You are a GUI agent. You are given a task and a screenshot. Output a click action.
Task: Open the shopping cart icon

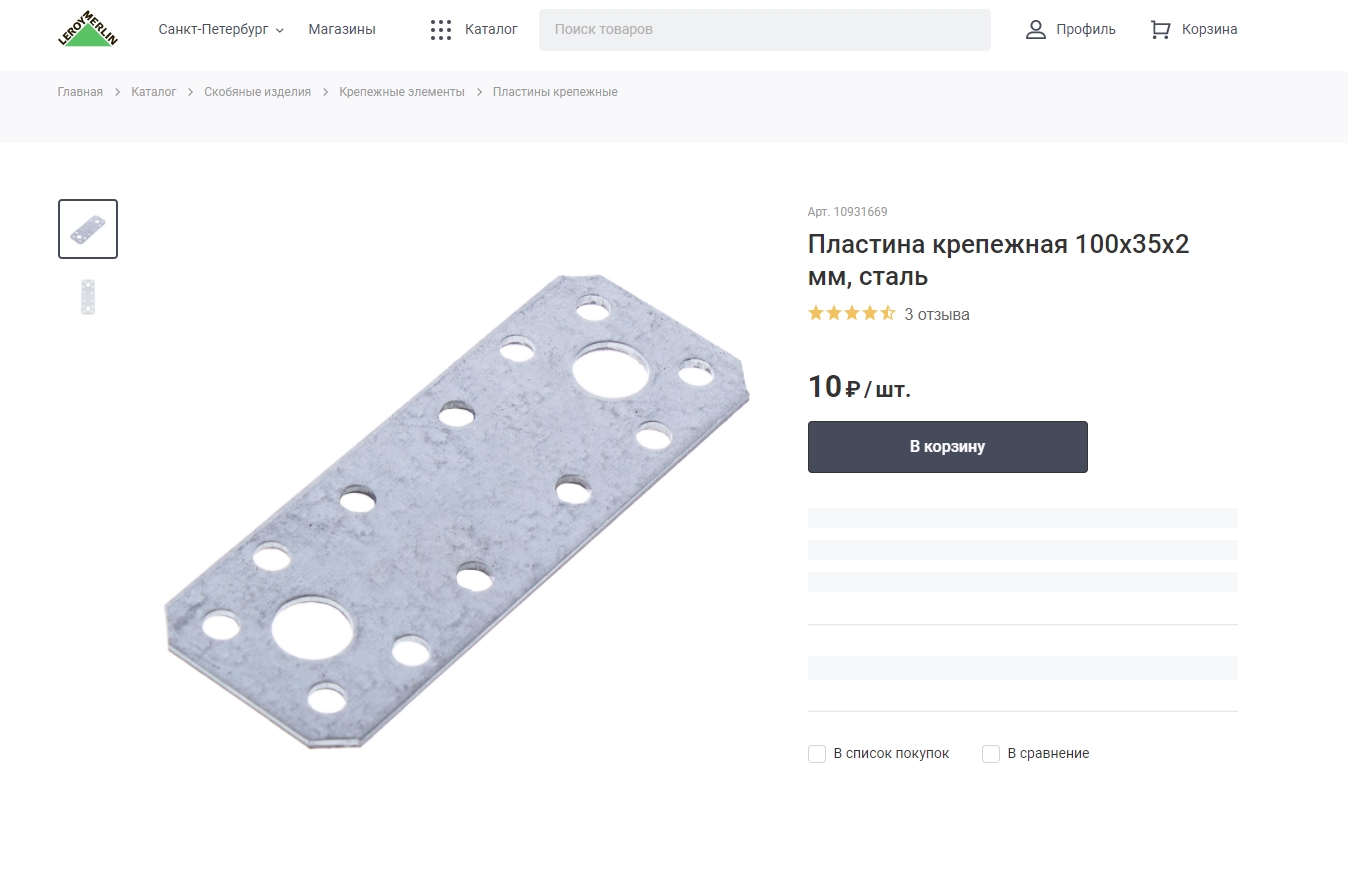pos(1160,30)
